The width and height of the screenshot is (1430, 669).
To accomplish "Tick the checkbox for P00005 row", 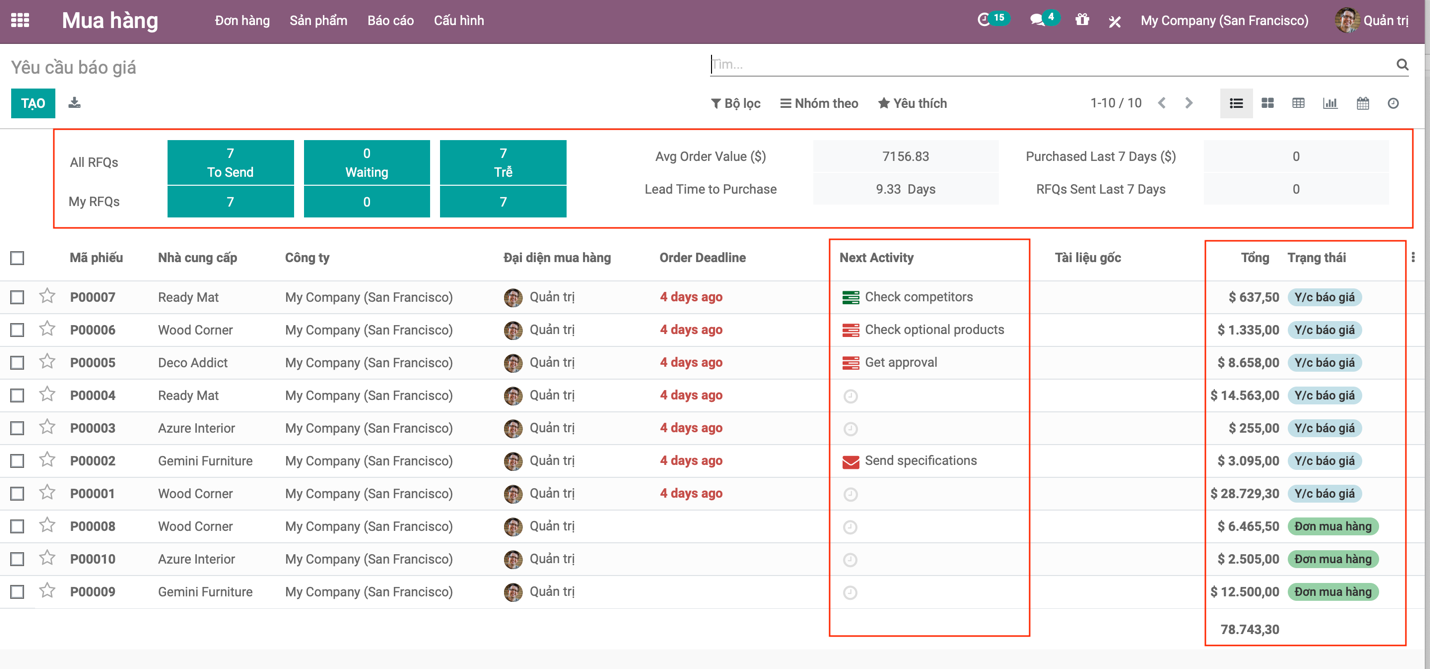I will click(x=17, y=363).
